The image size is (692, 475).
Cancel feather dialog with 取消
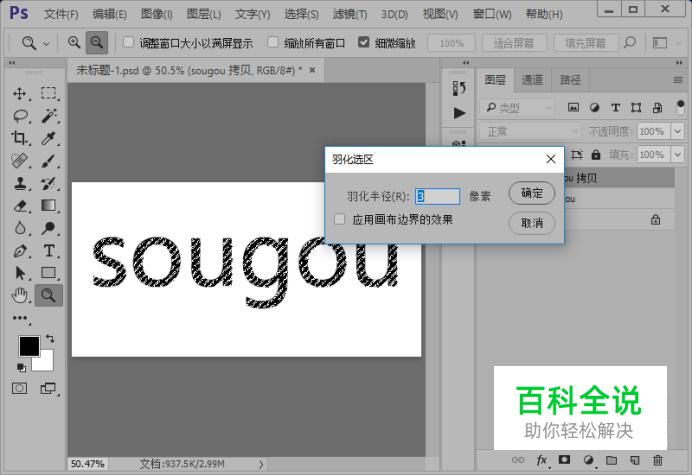coord(531,222)
